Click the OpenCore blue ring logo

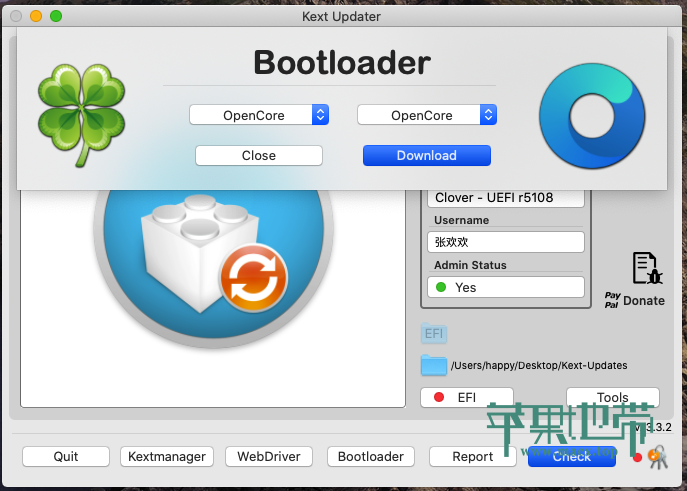click(x=592, y=116)
